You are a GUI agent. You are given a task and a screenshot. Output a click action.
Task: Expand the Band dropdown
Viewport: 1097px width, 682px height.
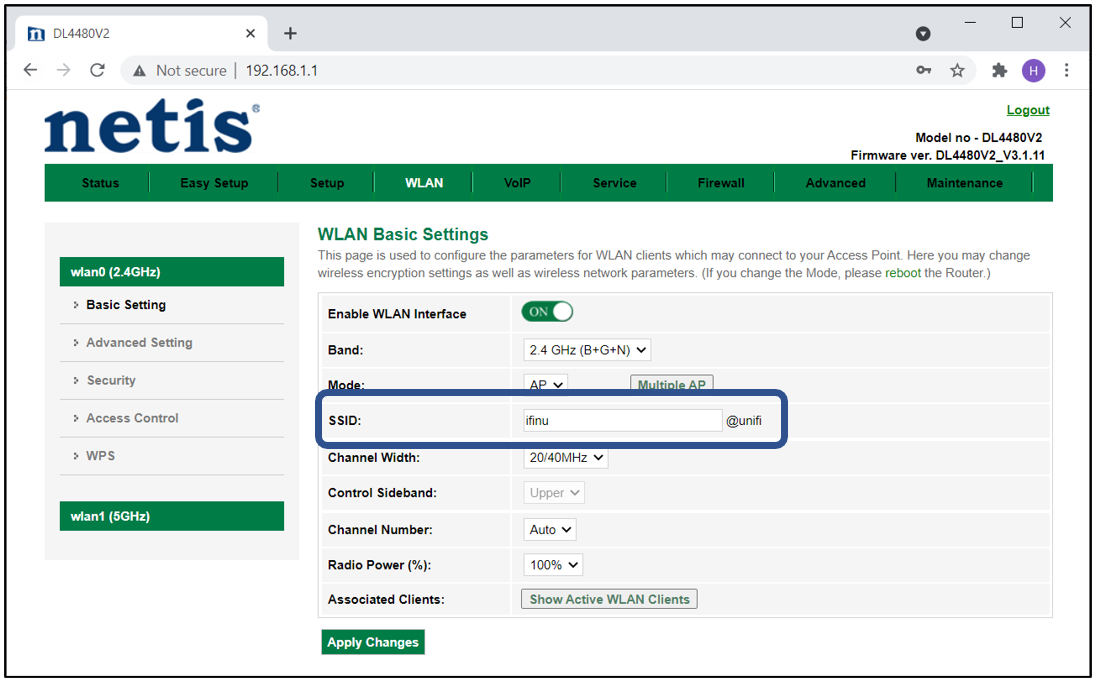587,350
